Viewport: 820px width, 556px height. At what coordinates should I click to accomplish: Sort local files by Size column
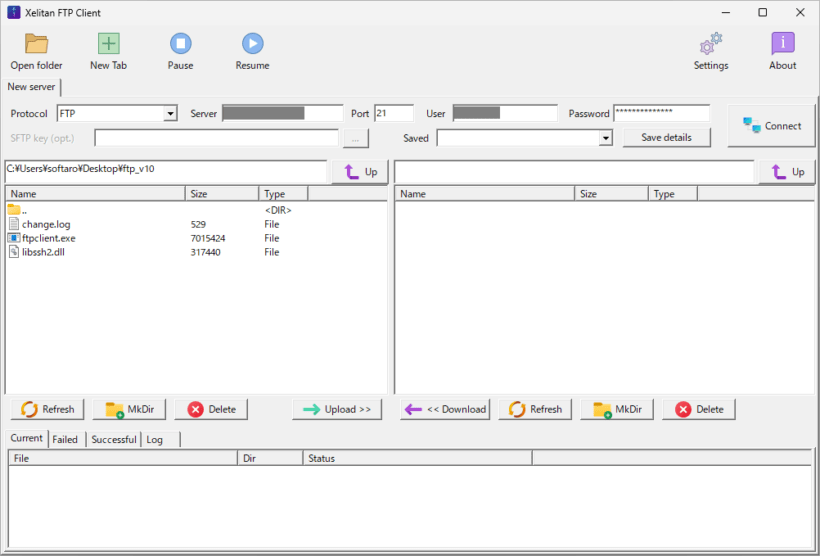point(222,194)
